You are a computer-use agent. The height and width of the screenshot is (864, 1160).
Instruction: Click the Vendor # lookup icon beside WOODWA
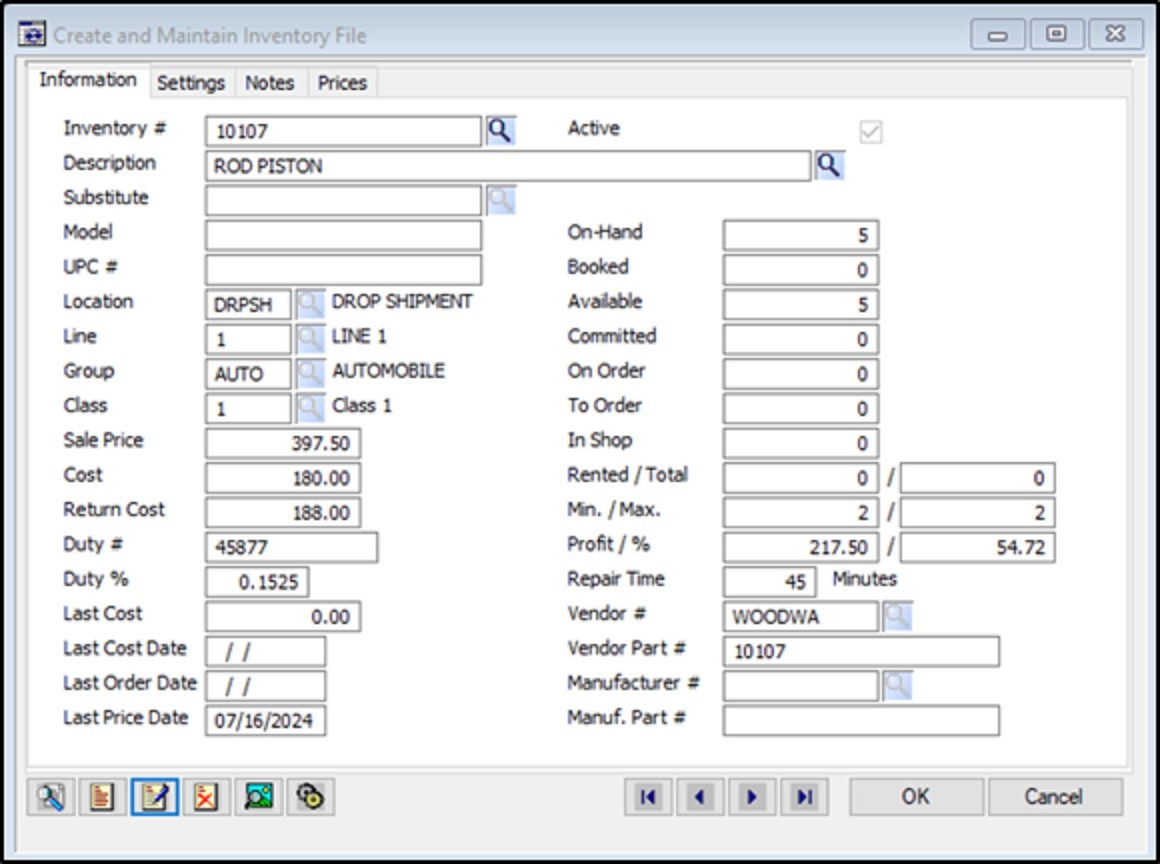897,616
